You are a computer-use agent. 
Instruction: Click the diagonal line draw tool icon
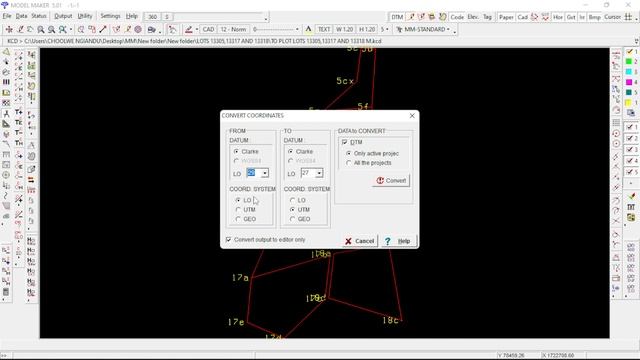click(x=103, y=29)
